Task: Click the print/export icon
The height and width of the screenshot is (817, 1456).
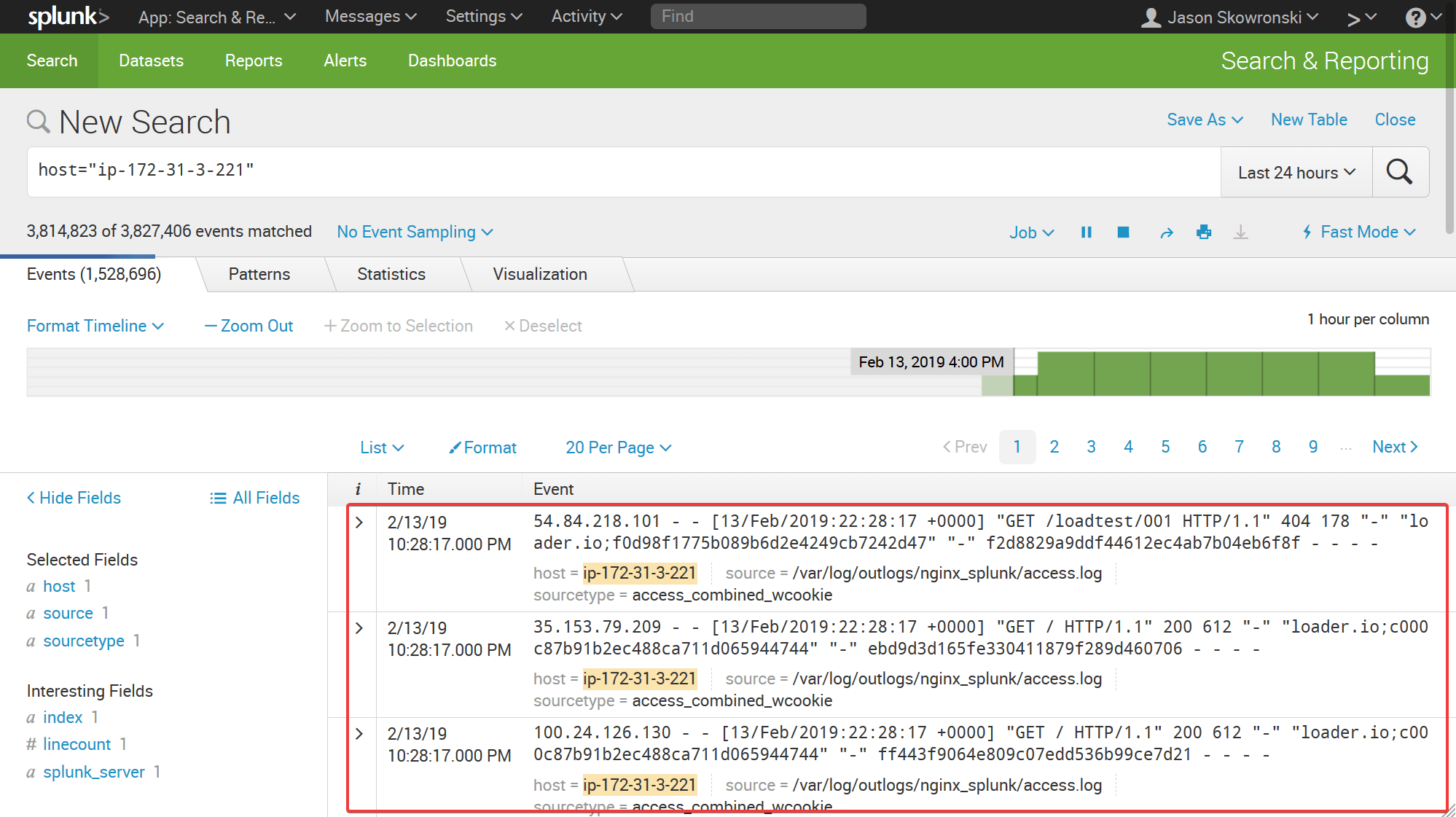Action: [1203, 232]
